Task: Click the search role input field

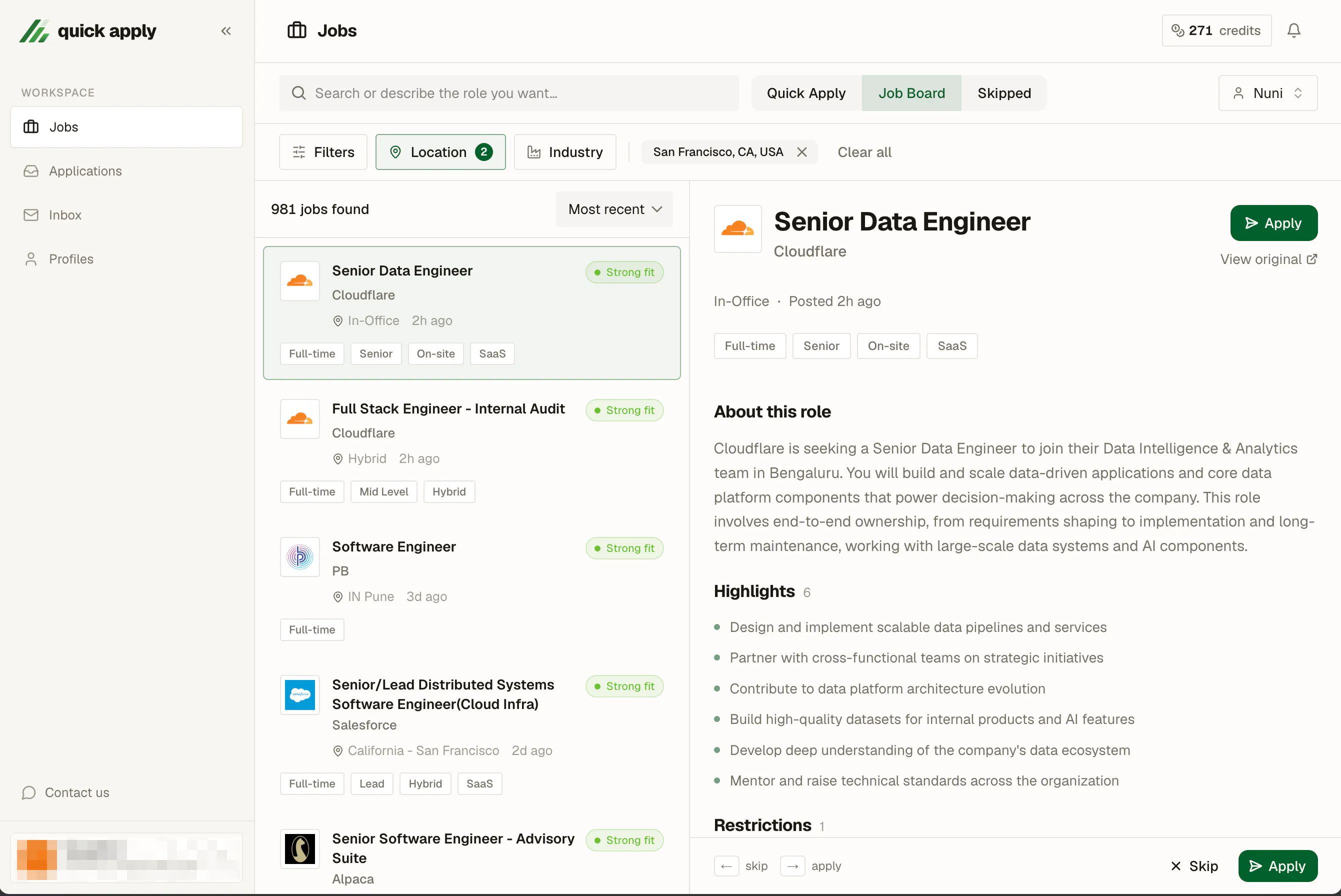Action: pos(509,93)
